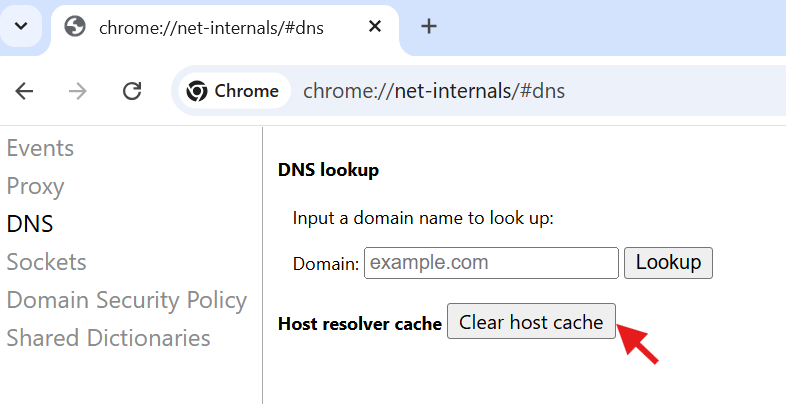This screenshot has height=404, width=786.
Task: Click the Clear host cache button
Action: [x=531, y=322]
